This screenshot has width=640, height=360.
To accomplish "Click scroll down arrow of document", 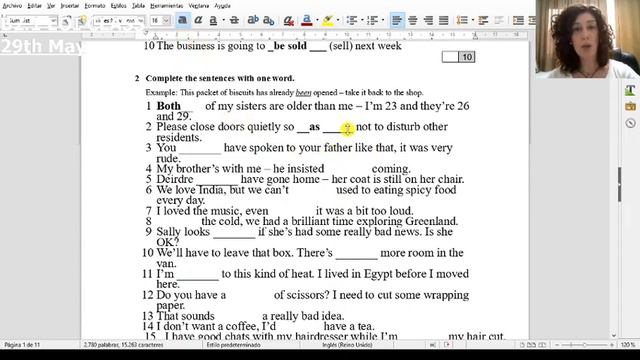I will (x=614, y=336).
